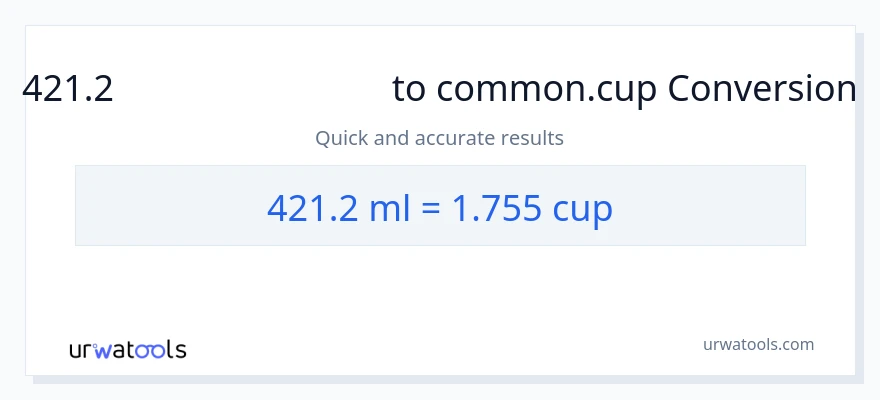Click the empty left area of the result box

pyautogui.click(x=160, y=206)
